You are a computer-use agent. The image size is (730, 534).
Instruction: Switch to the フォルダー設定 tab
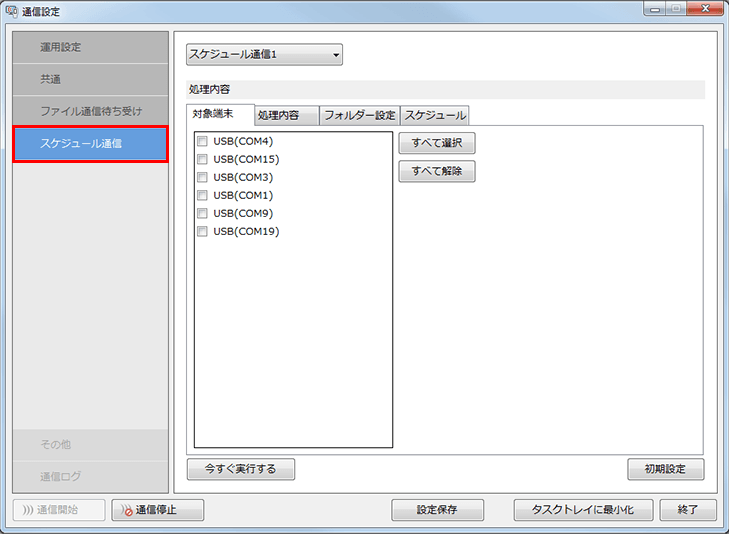pyautogui.click(x=359, y=115)
